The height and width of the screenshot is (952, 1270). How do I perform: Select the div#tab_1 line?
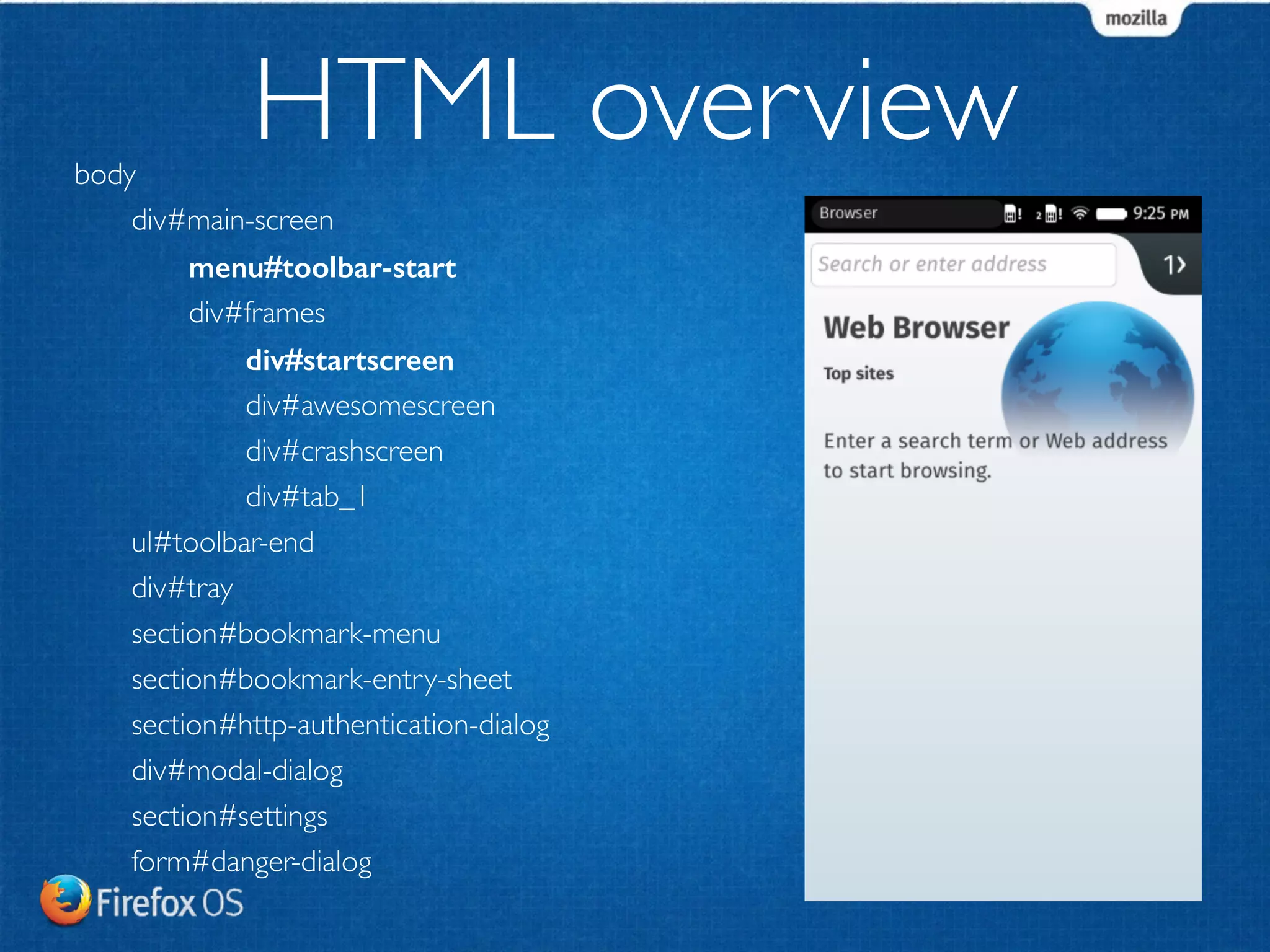[x=306, y=497]
